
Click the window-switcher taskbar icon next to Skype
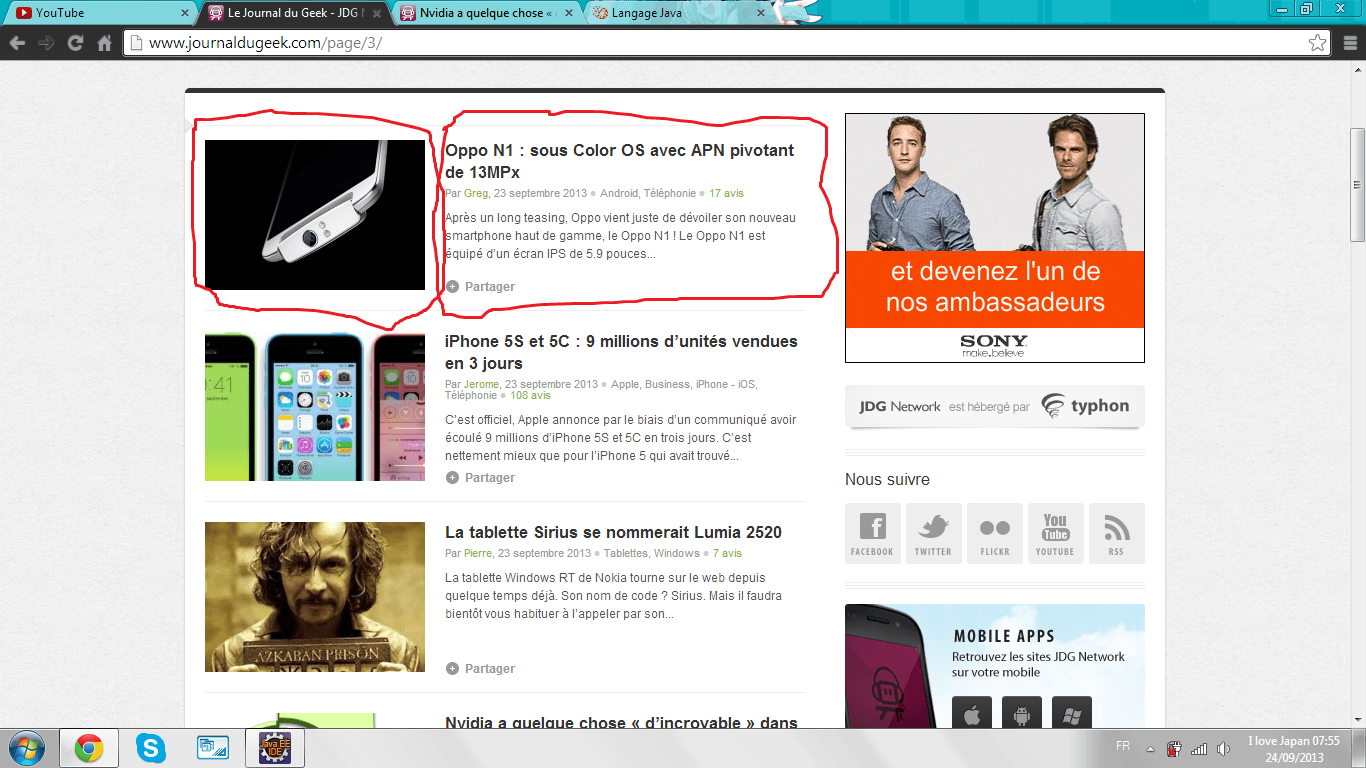[213, 748]
